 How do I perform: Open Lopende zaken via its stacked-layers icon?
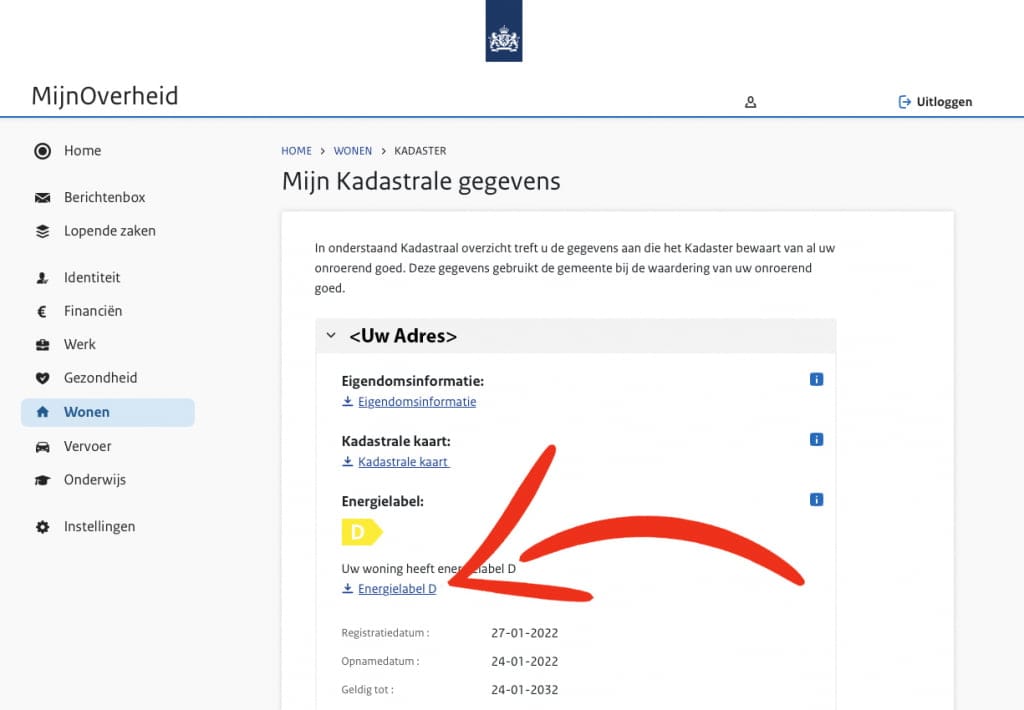click(42, 231)
